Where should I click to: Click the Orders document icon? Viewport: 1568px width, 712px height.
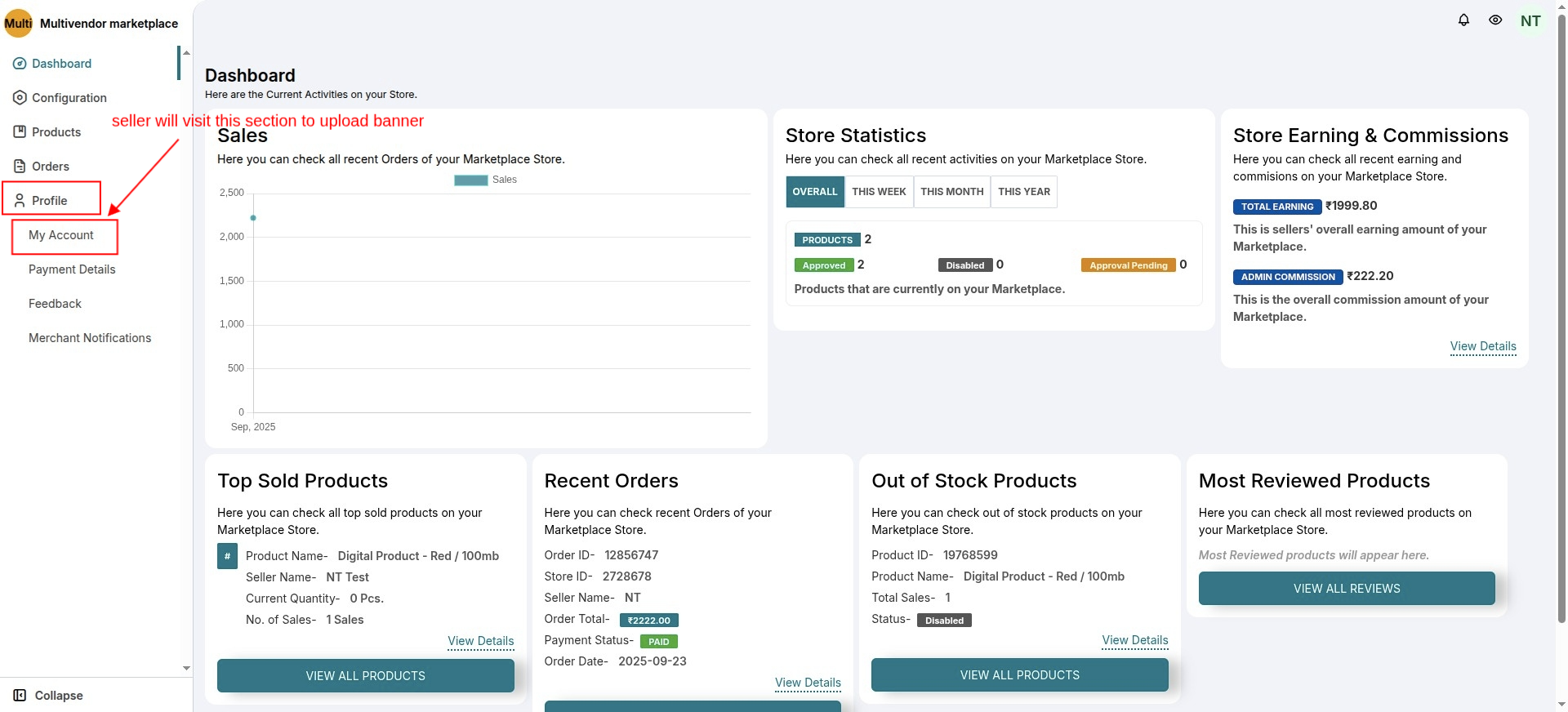[x=20, y=166]
